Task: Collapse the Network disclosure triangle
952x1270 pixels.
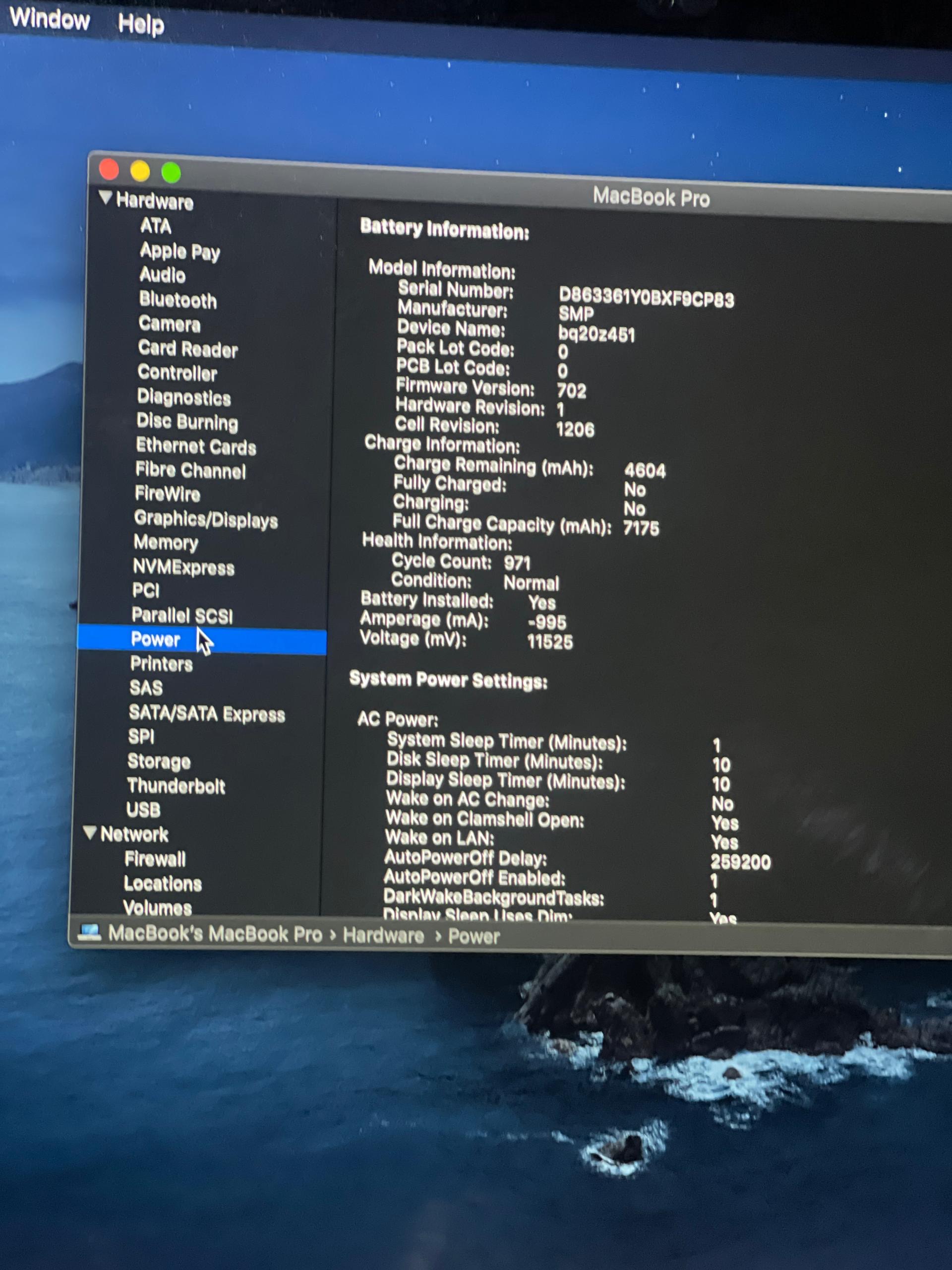Action: point(89,832)
